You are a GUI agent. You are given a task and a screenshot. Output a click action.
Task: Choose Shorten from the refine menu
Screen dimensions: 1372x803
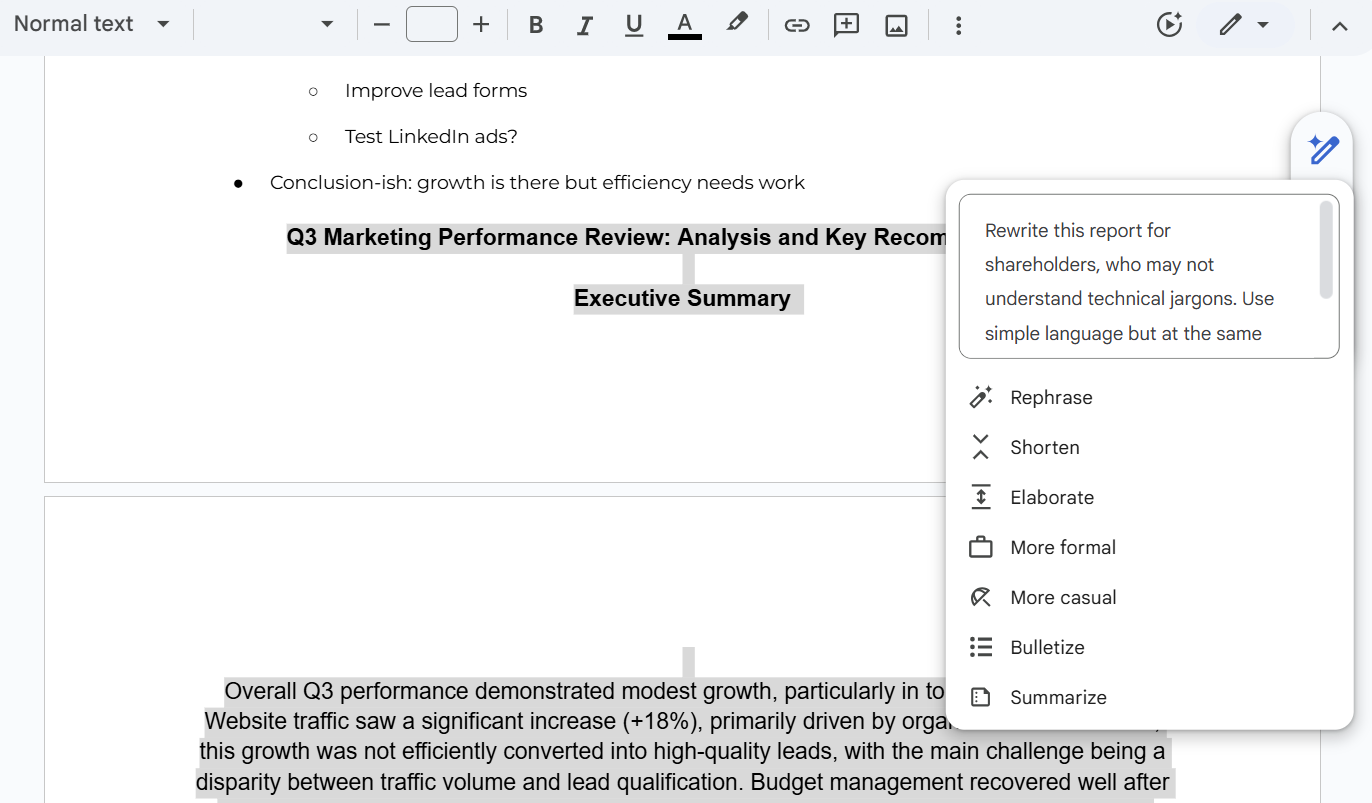tap(1148, 448)
